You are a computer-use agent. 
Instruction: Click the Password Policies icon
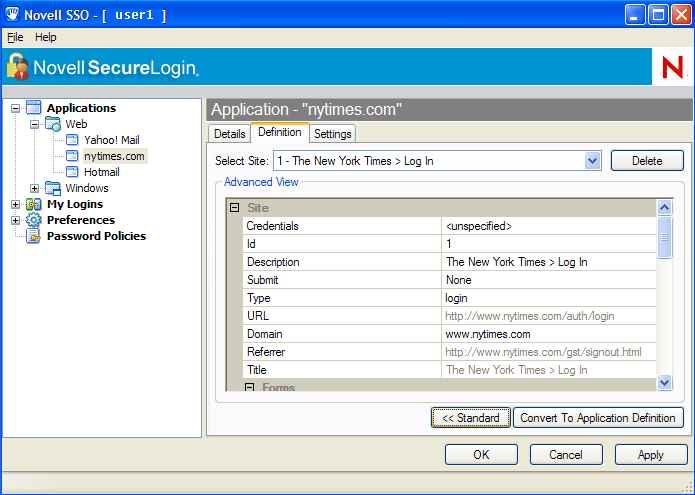click(34, 236)
